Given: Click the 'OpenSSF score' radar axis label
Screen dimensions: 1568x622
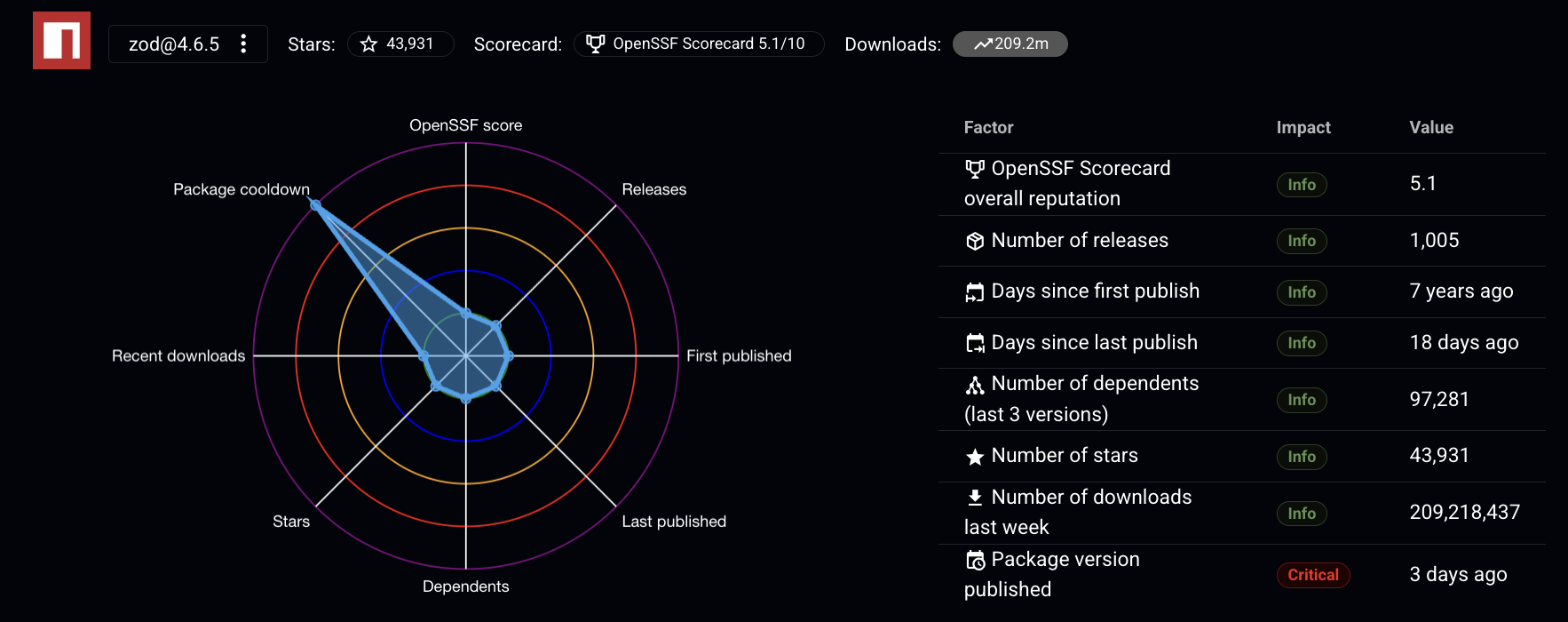Looking at the screenshot, I should coord(465,125).
